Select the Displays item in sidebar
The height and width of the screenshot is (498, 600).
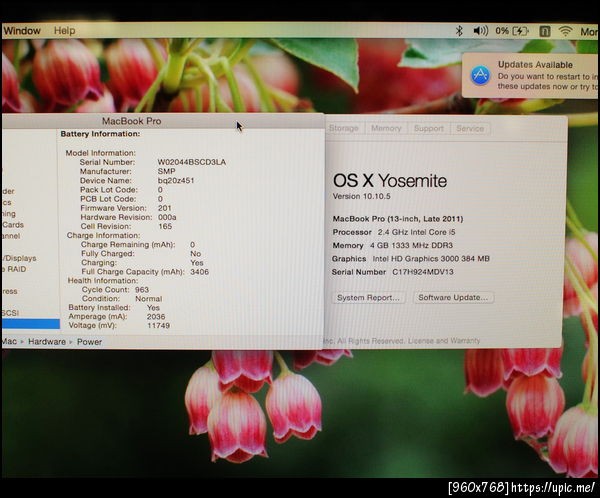pyautogui.click(x=20, y=258)
